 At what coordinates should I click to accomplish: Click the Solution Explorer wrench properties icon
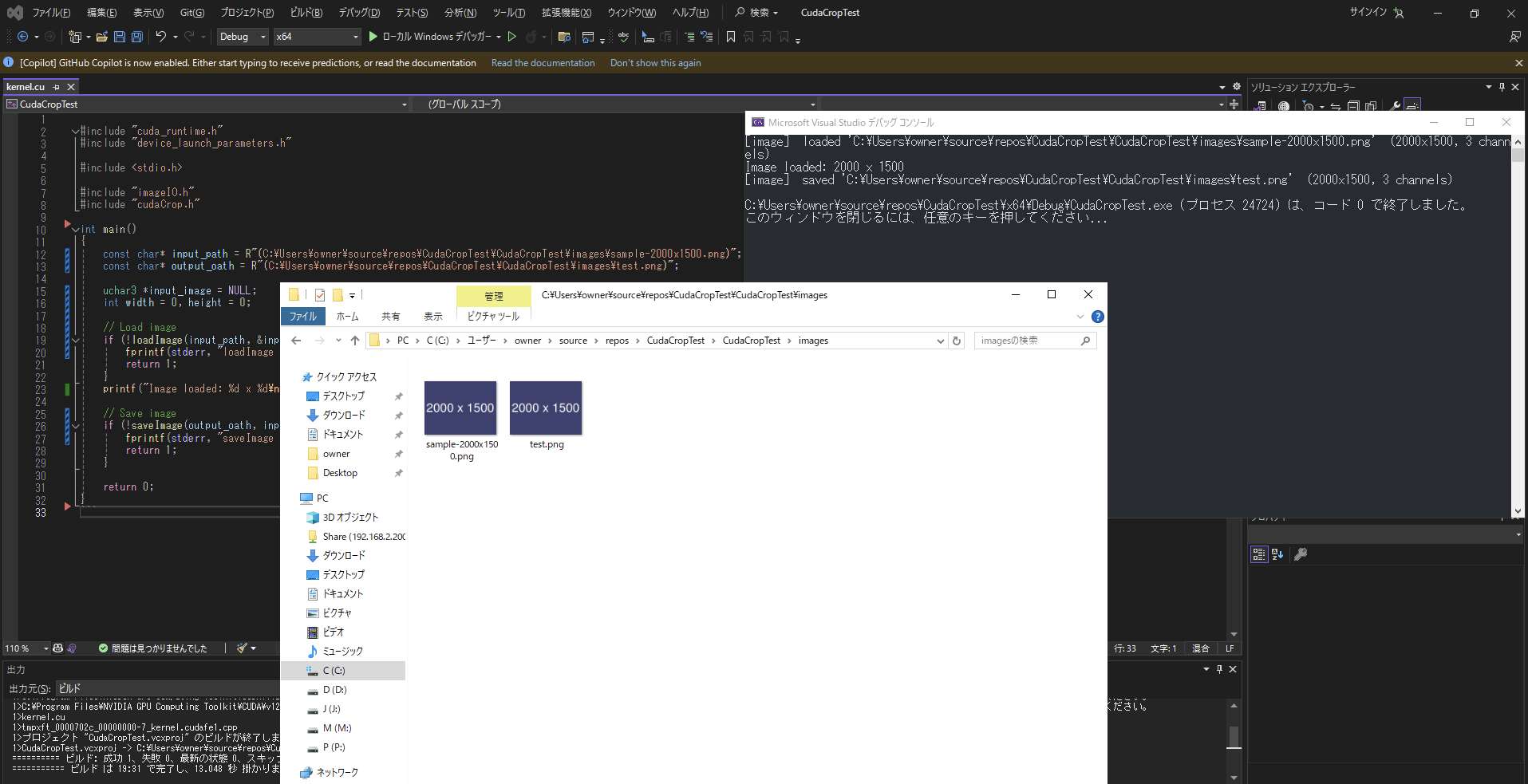(1395, 106)
